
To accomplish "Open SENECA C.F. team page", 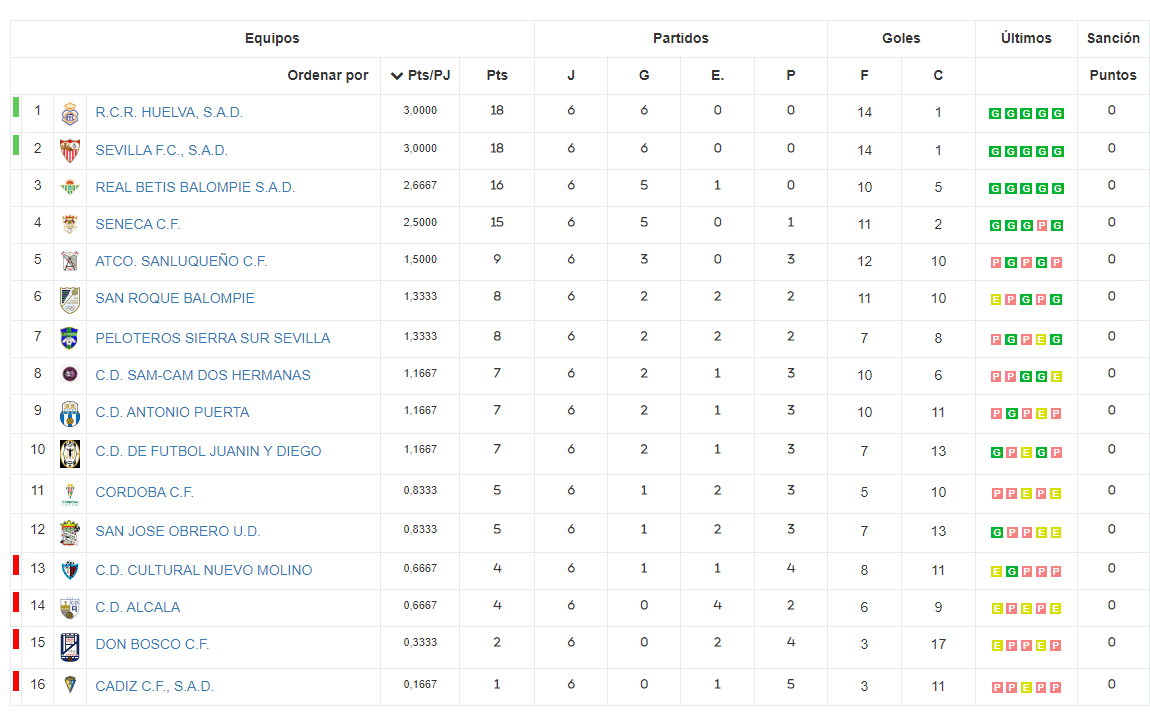I will (x=138, y=224).
